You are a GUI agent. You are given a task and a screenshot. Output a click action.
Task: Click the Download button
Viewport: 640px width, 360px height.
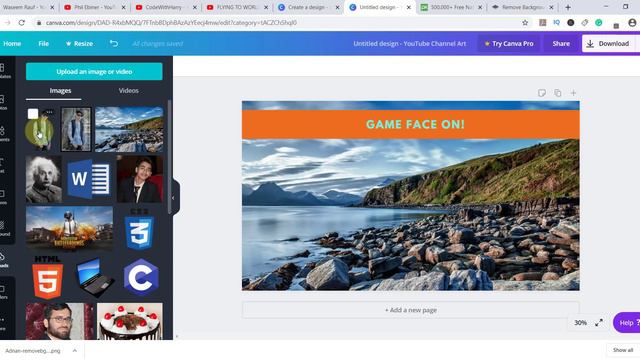608,43
